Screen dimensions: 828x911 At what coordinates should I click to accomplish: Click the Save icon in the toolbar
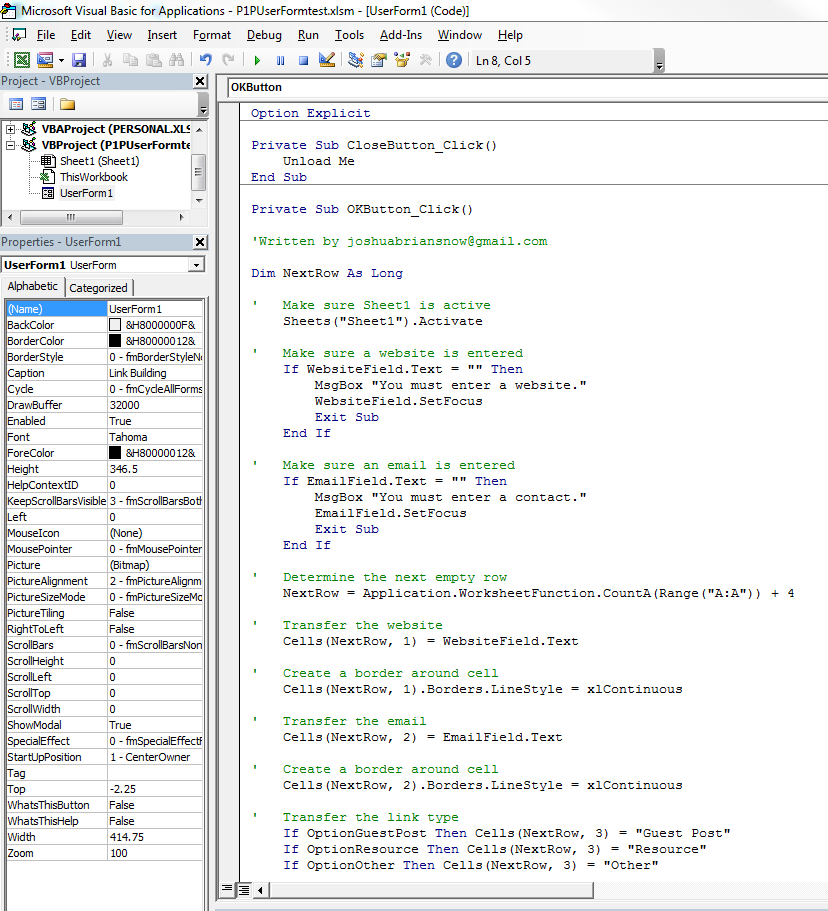[79, 60]
